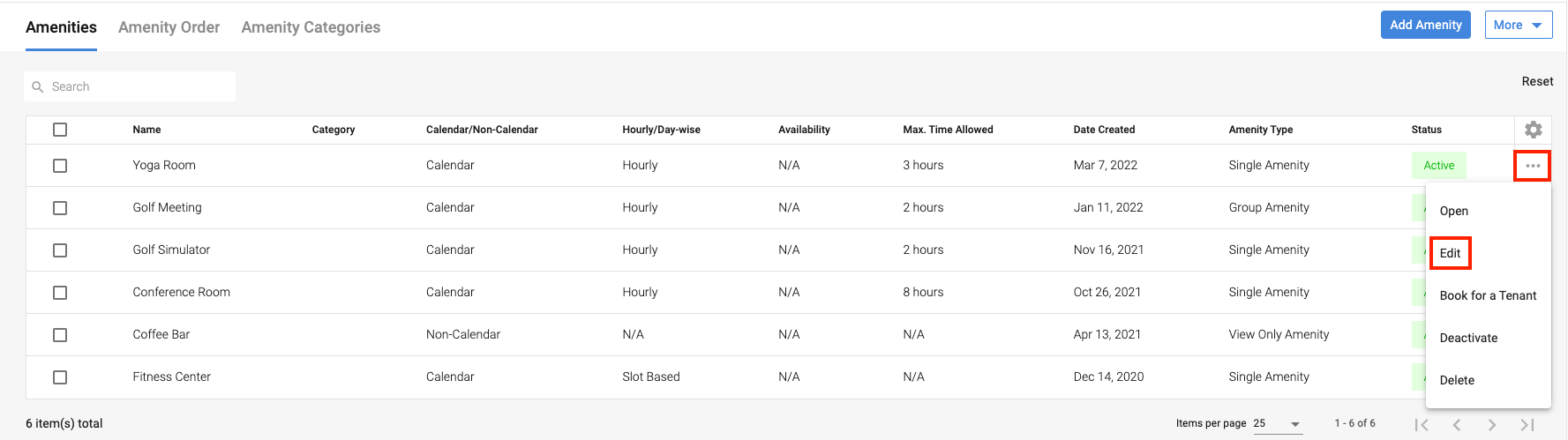Open the More dropdown button
This screenshot has height=440, width=1568.
click(x=1518, y=25)
